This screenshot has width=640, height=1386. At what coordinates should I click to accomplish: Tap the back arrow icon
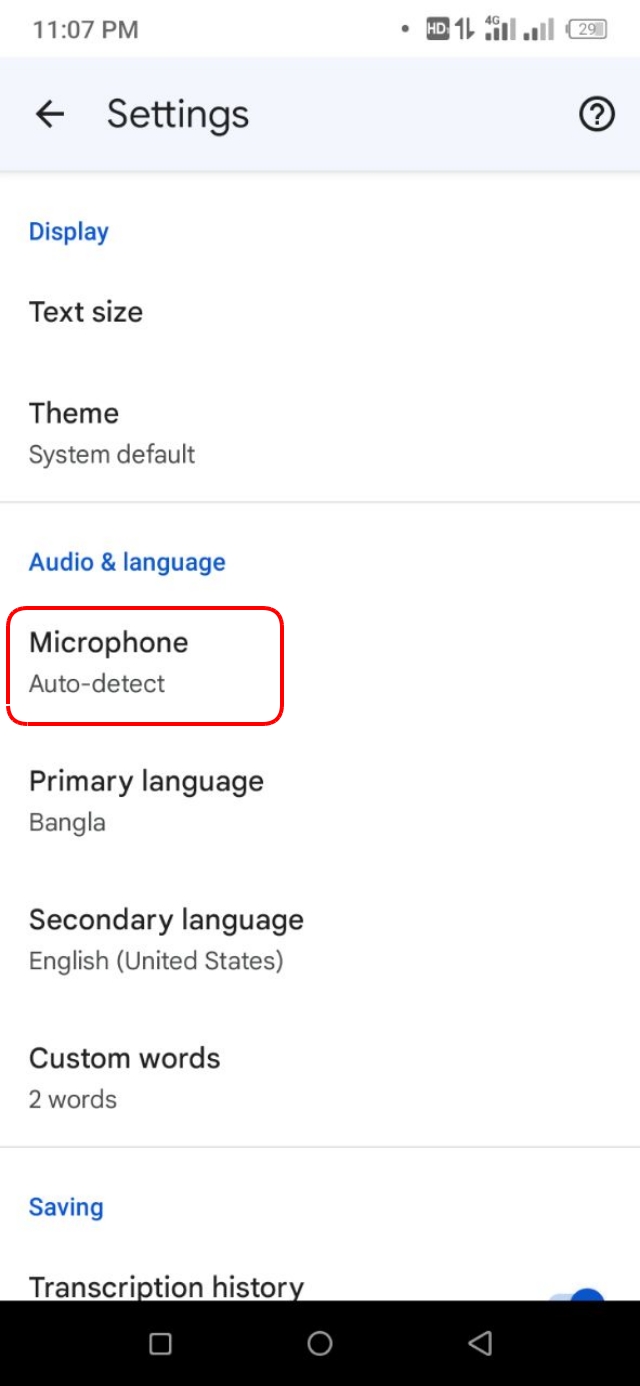[49, 114]
